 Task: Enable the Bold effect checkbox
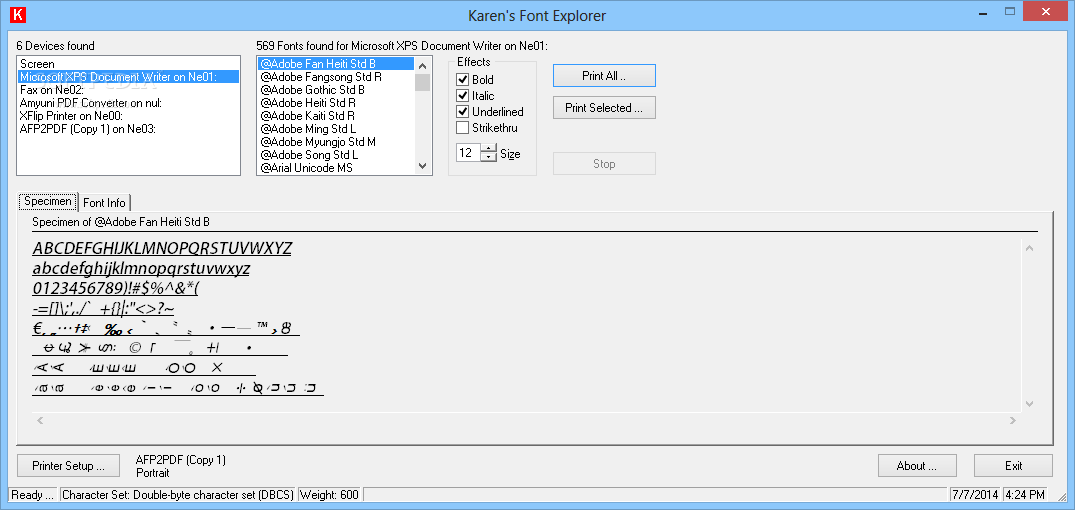tap(462, 80)
